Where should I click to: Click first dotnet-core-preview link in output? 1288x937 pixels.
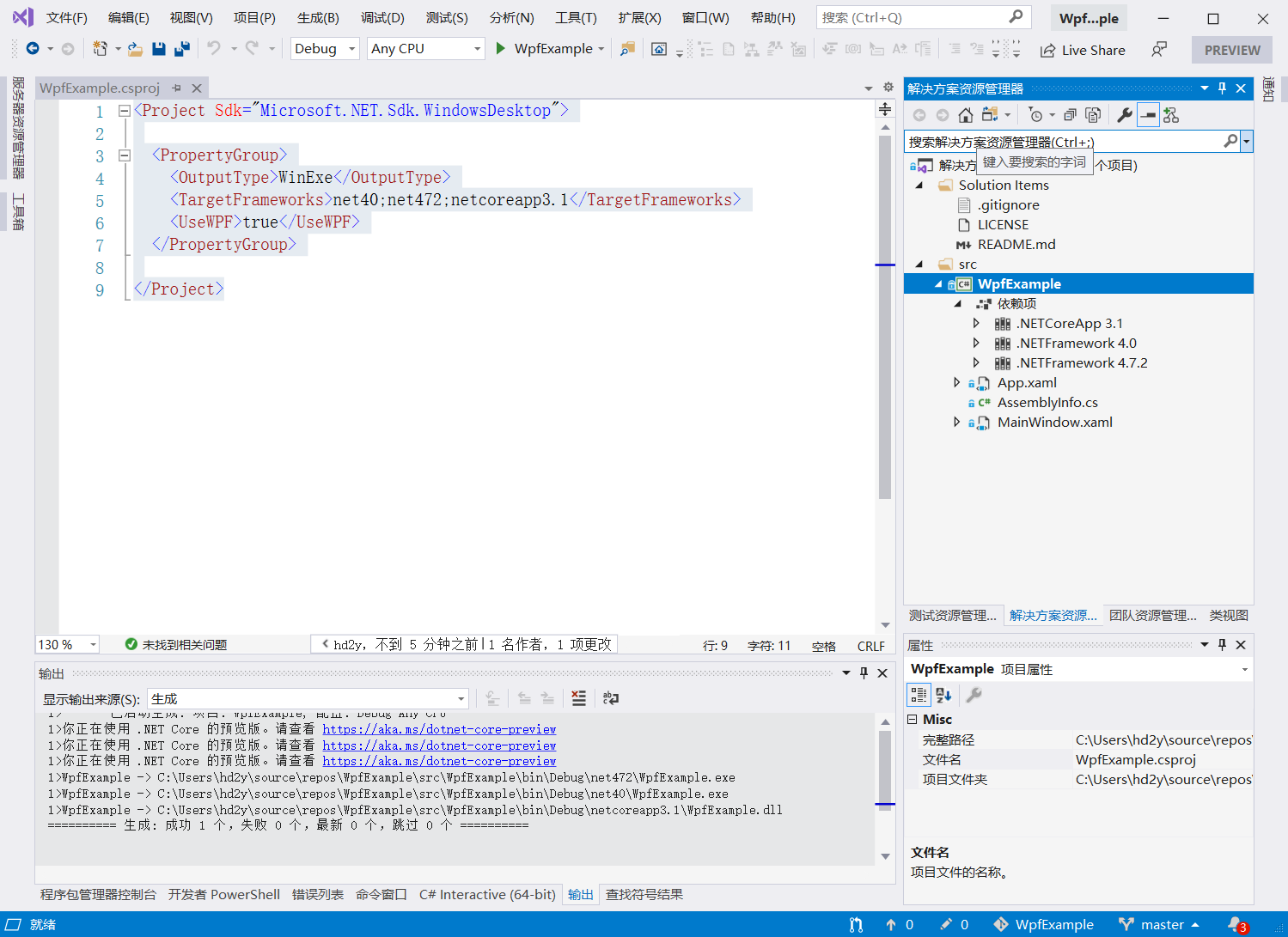point(439,729)
